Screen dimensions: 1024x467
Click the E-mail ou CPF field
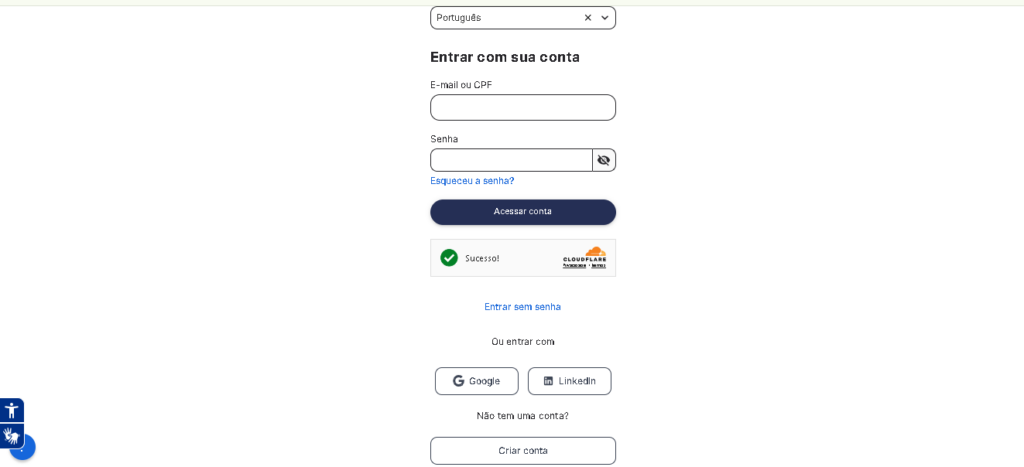click(x=523, y=108)
